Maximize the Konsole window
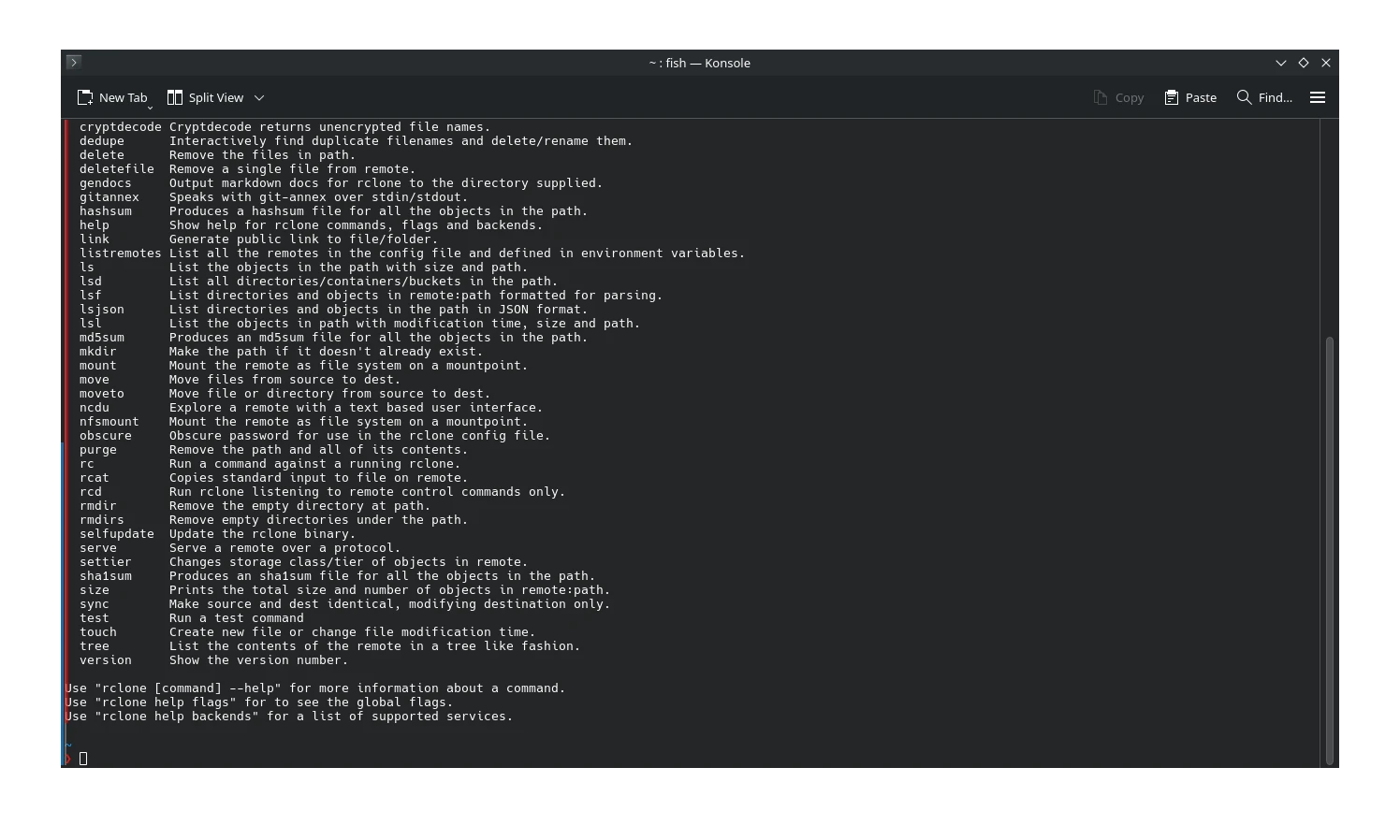 (1304, 63)
